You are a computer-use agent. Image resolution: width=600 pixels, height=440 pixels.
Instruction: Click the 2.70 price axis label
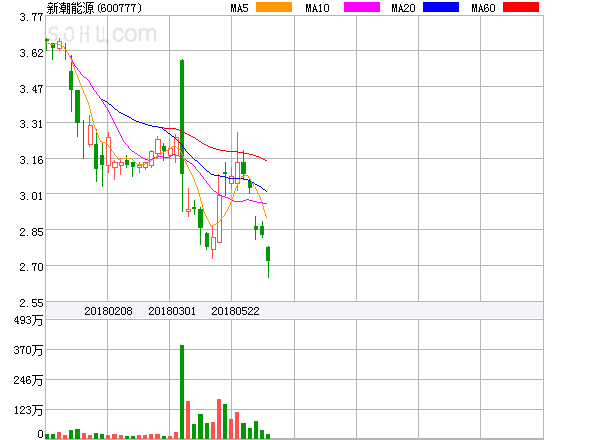31,267
